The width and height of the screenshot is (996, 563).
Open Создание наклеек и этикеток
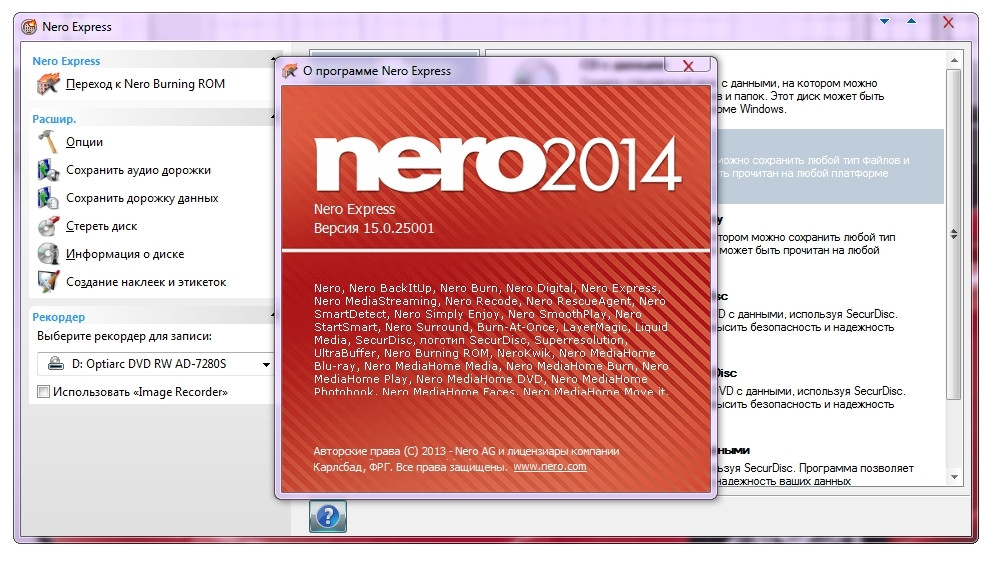click(x=146, y=282)
